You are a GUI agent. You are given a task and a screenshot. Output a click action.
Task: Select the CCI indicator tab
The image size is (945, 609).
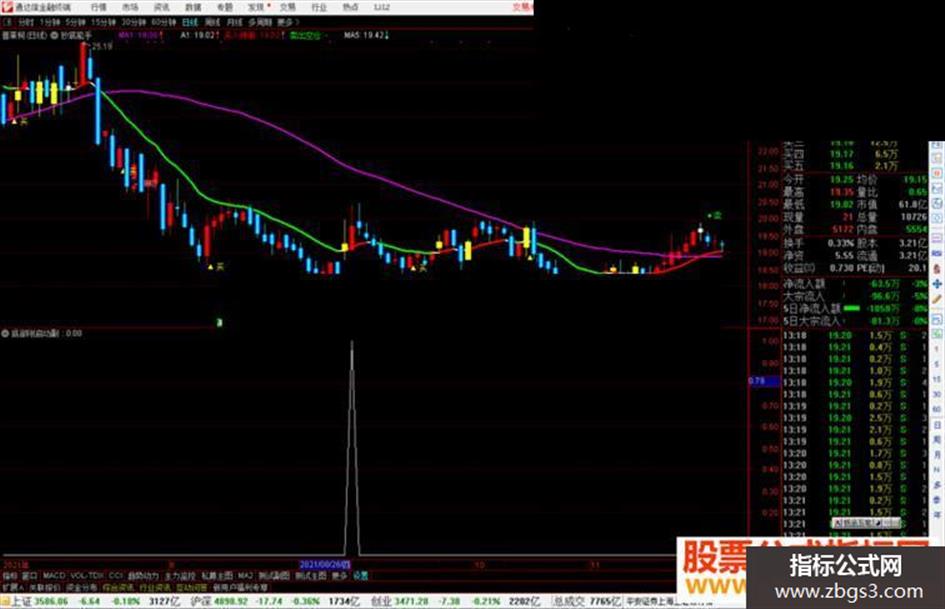(116, 576)
